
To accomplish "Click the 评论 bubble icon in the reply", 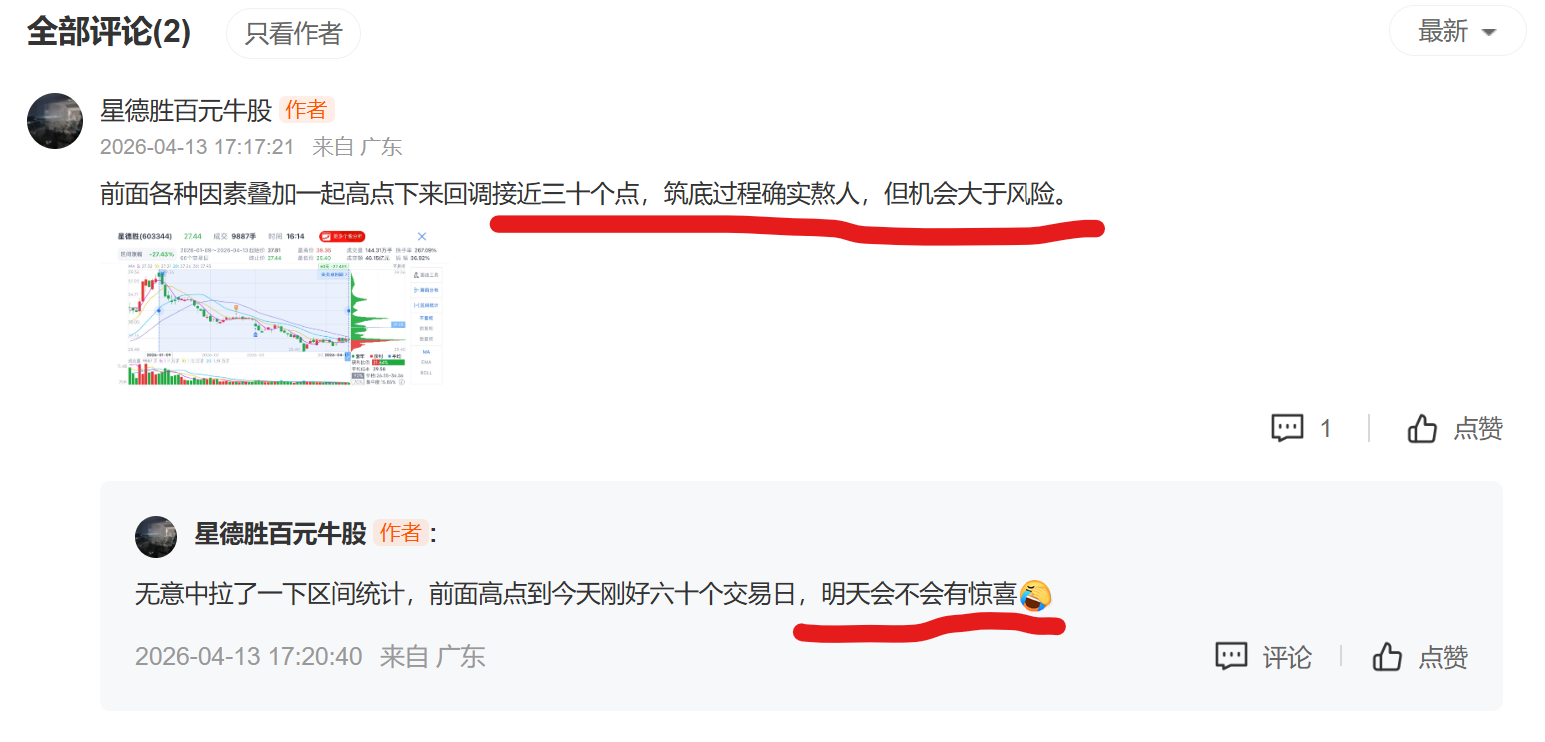I will coord(1231,657).
